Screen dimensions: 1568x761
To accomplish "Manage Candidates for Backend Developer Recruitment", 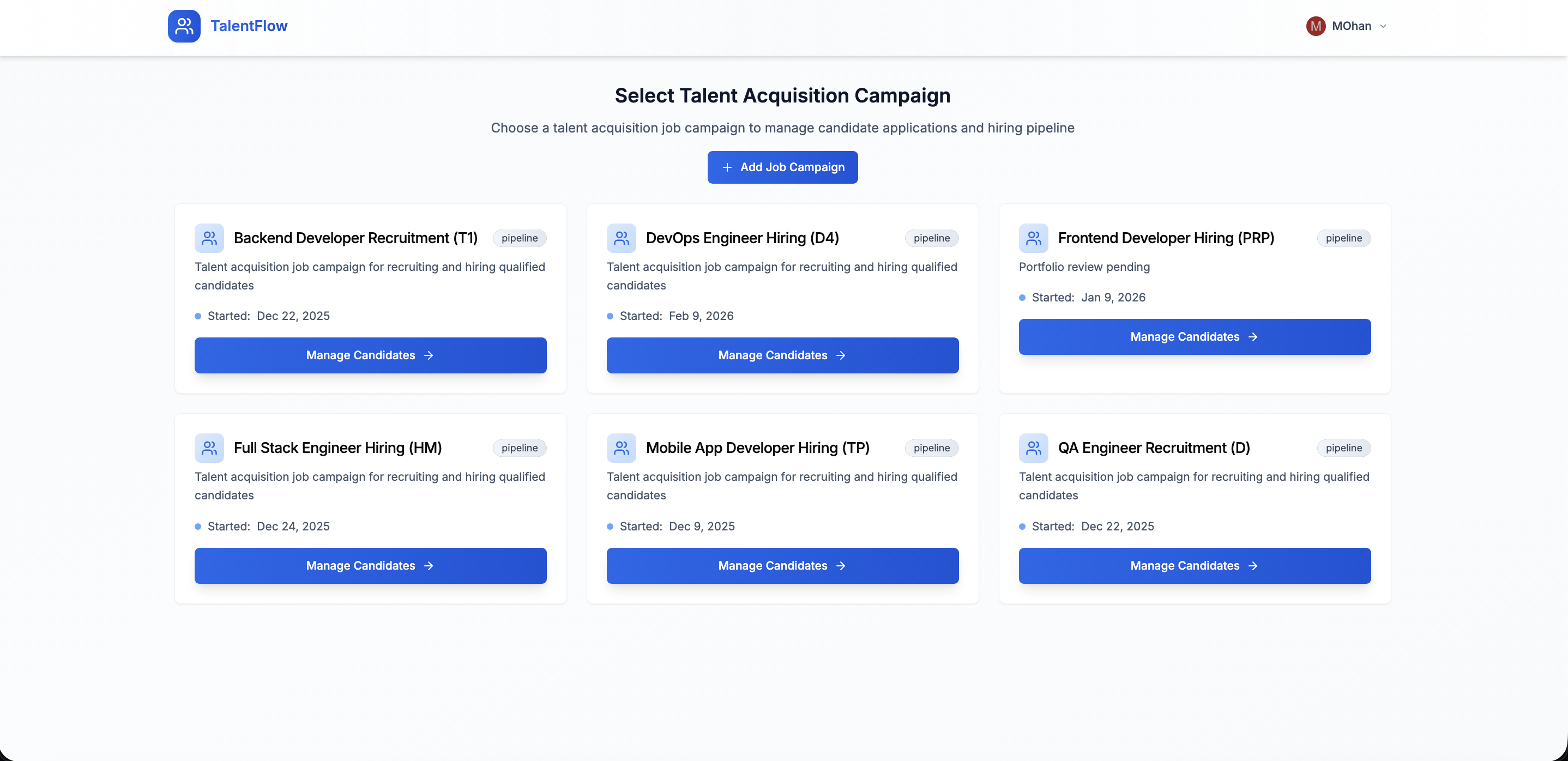I will click(x=370, y=355).
